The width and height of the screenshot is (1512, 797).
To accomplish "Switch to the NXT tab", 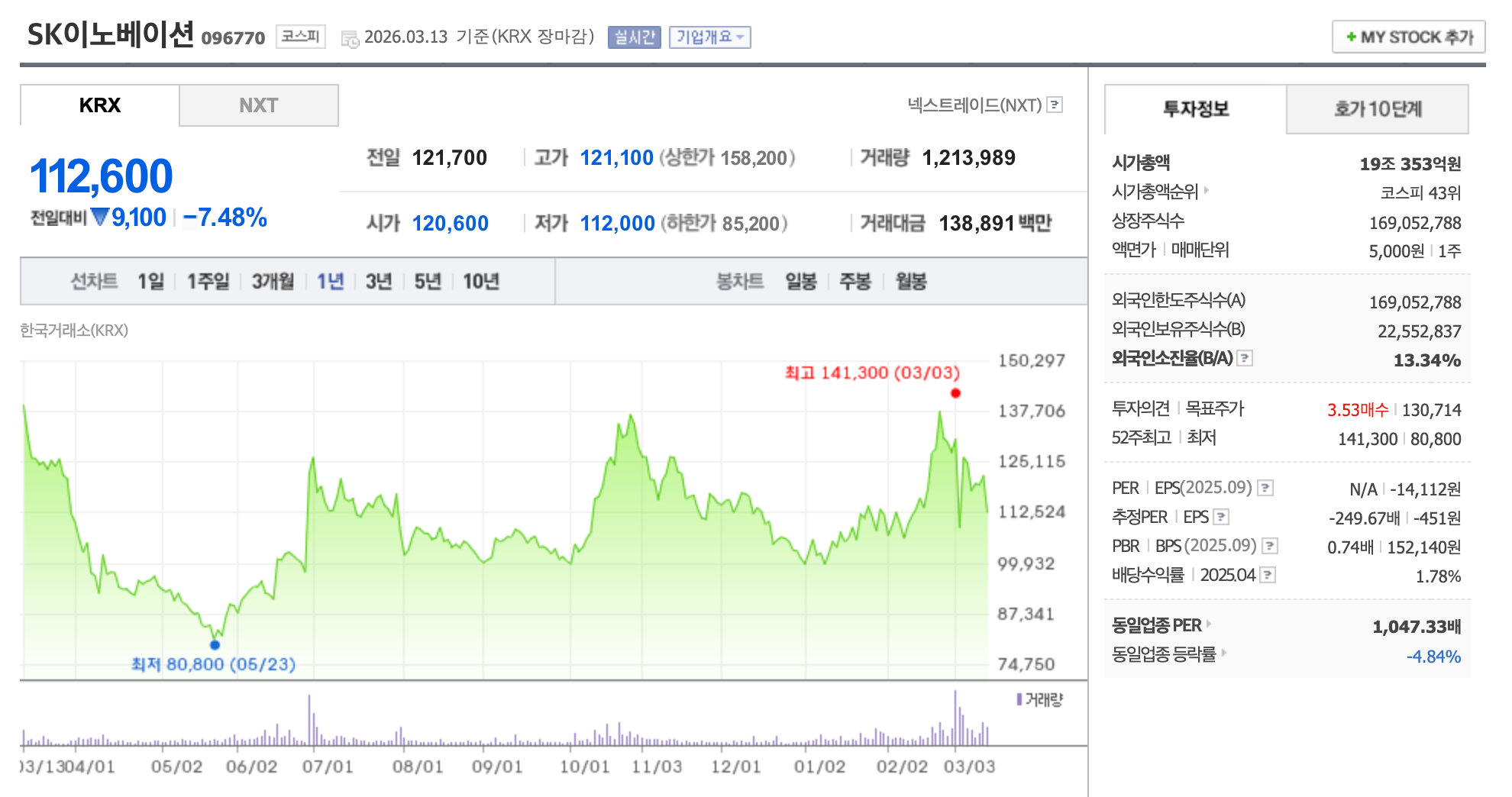I will point(259,105).
